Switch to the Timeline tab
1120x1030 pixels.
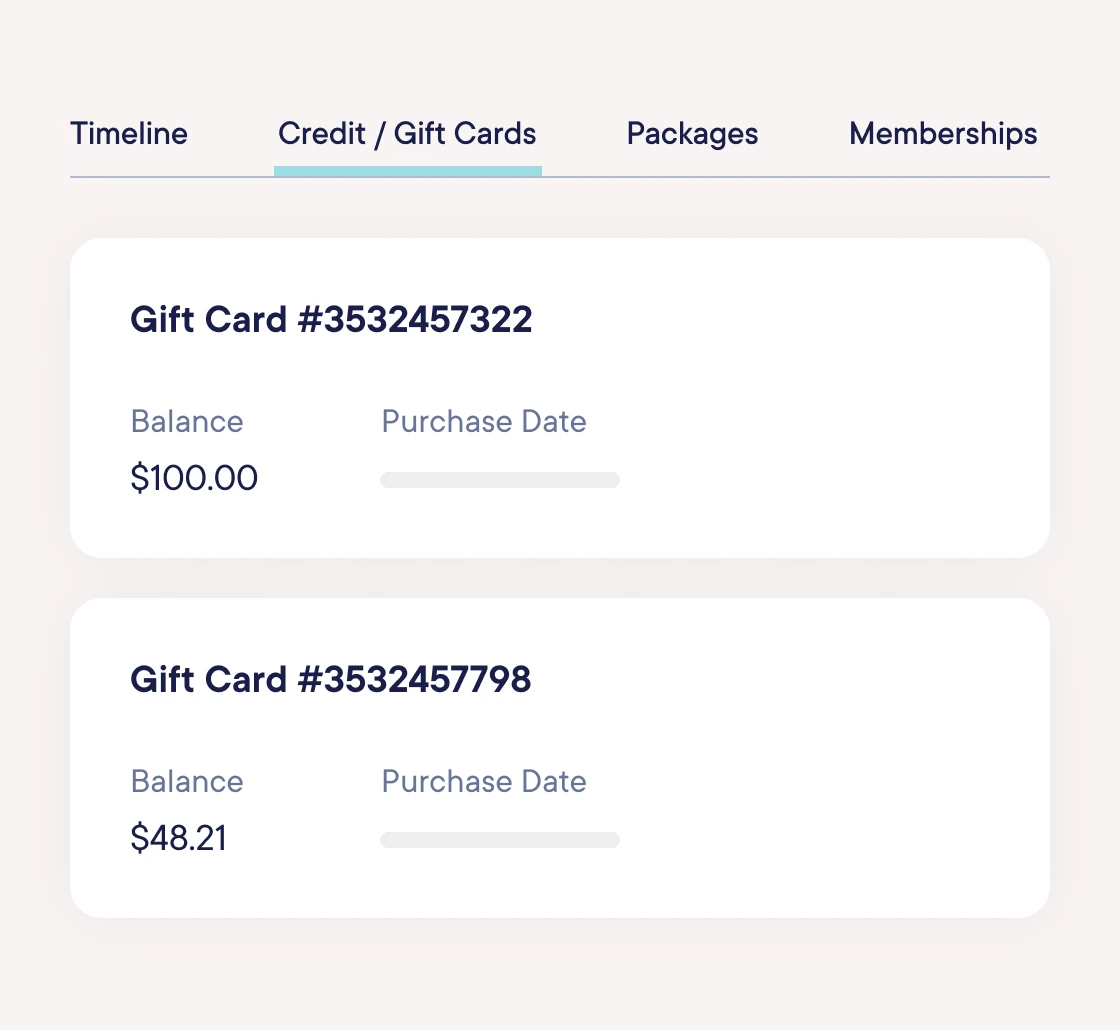tap(129, 134)
